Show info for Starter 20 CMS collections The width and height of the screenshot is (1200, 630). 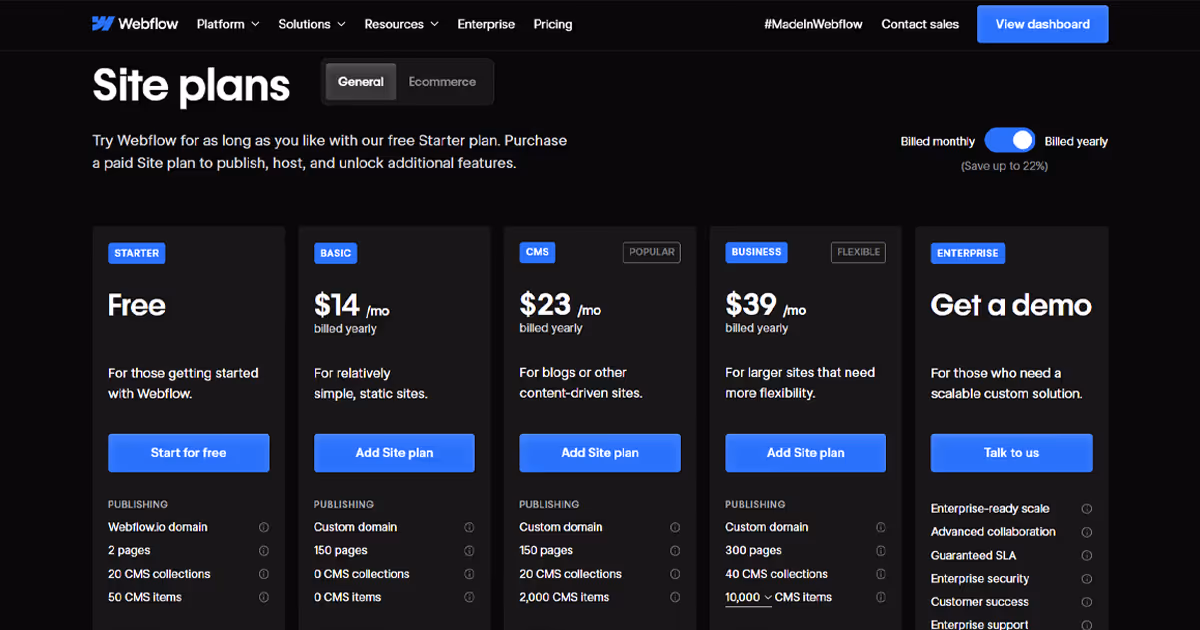(264, 574)
